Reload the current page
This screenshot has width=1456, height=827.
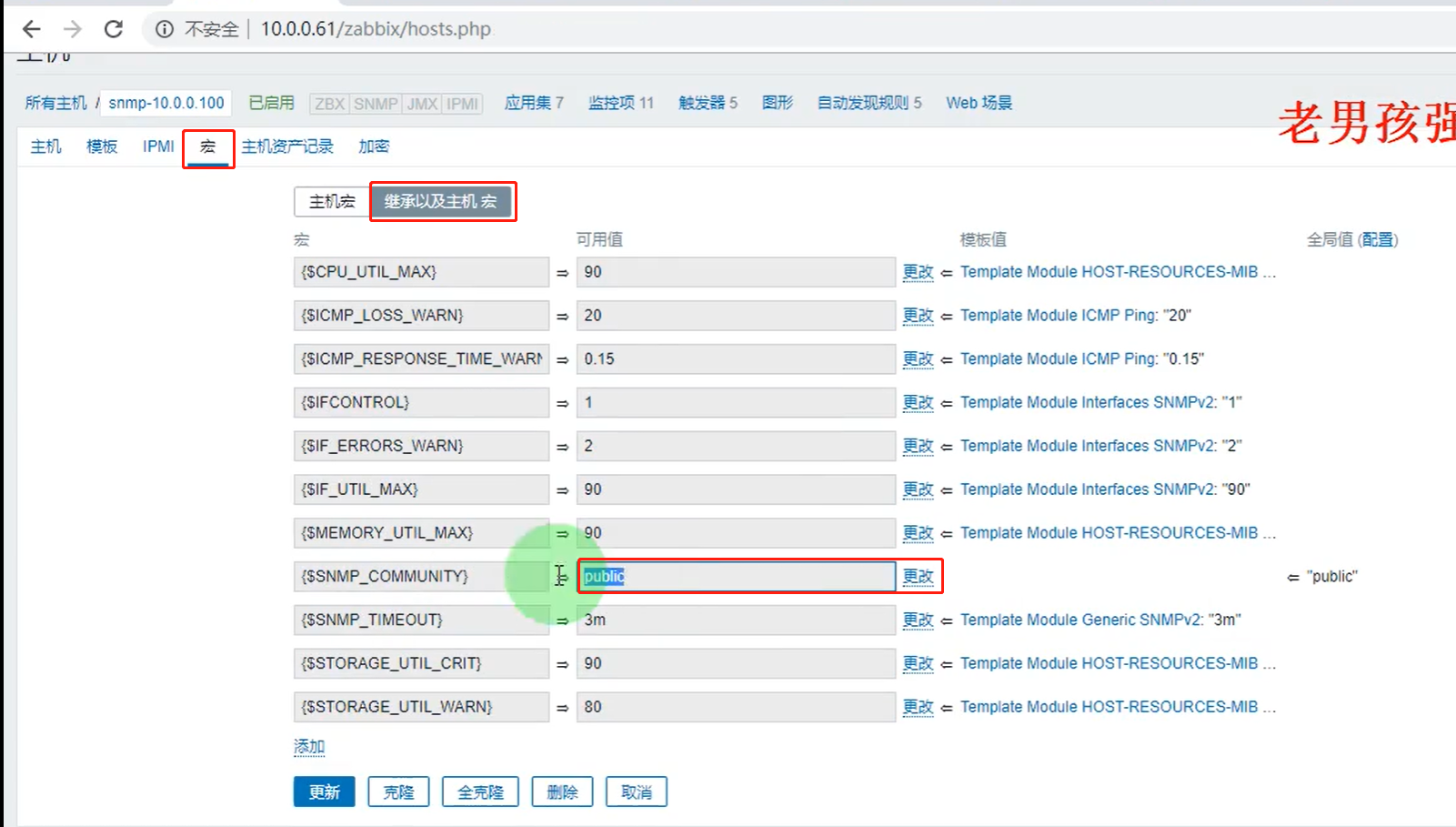(113, 28)
